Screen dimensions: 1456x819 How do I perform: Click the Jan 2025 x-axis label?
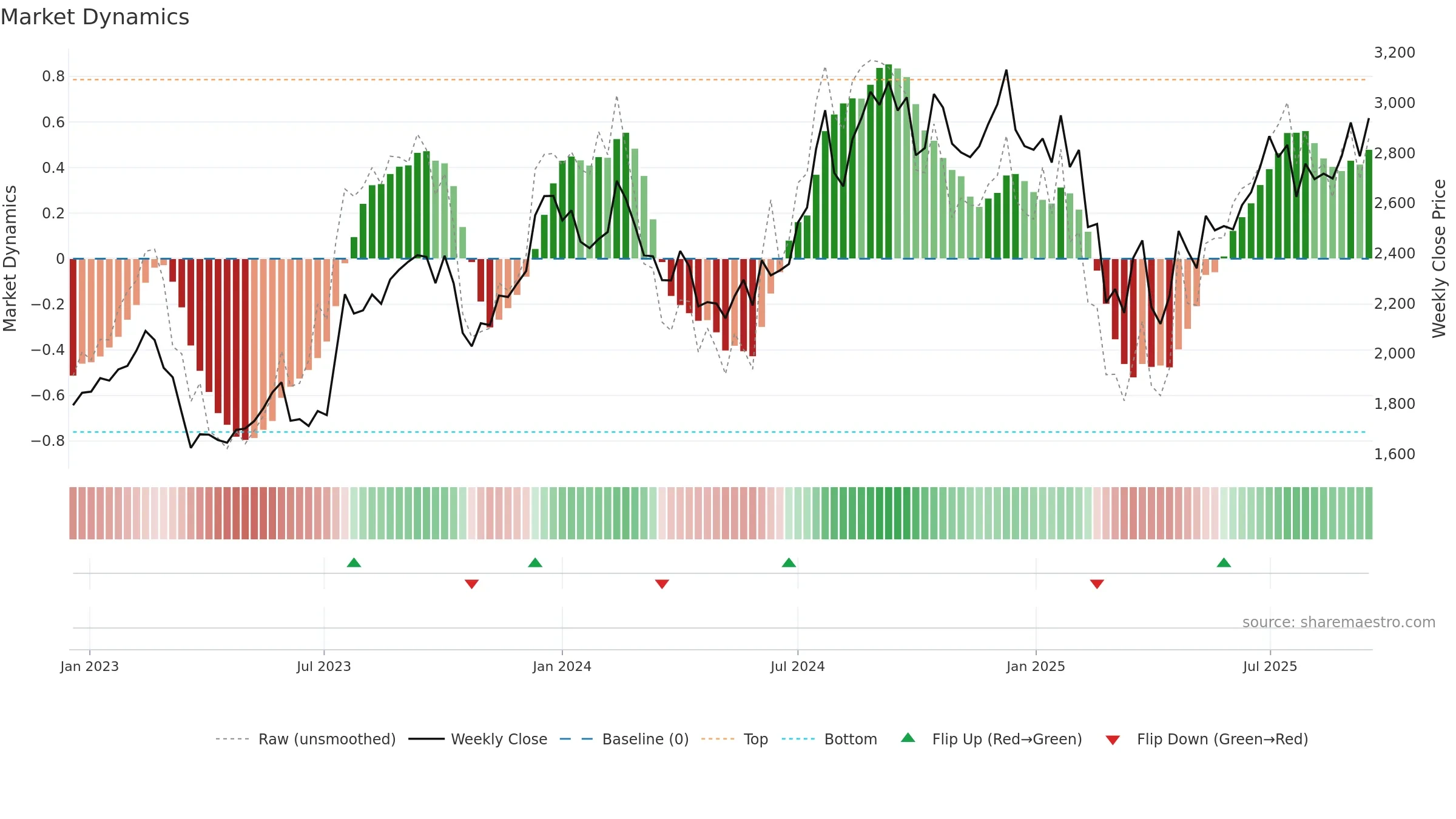pos(1036,666)
